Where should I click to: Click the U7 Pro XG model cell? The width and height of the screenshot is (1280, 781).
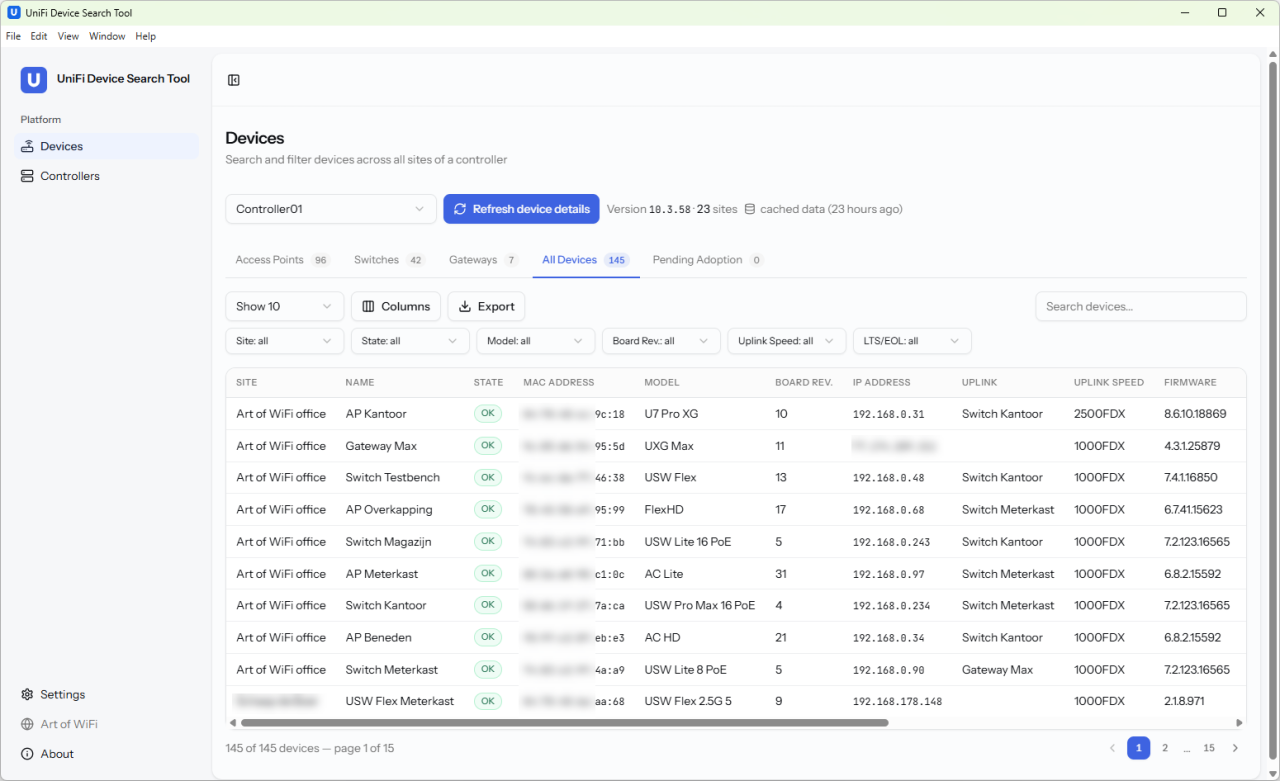point(671,413)
